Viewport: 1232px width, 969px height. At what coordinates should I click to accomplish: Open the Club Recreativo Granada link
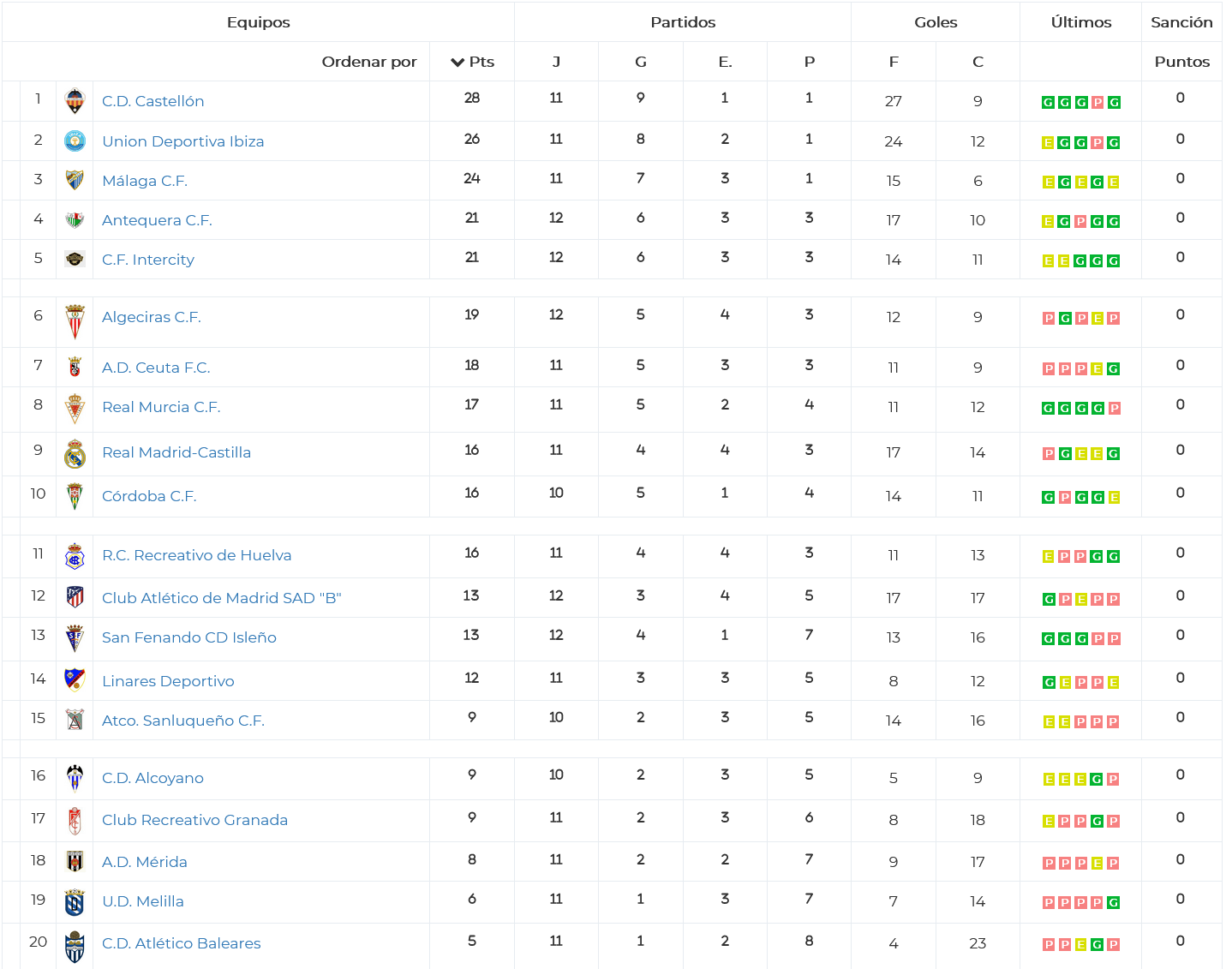click(x=194, y=820)
